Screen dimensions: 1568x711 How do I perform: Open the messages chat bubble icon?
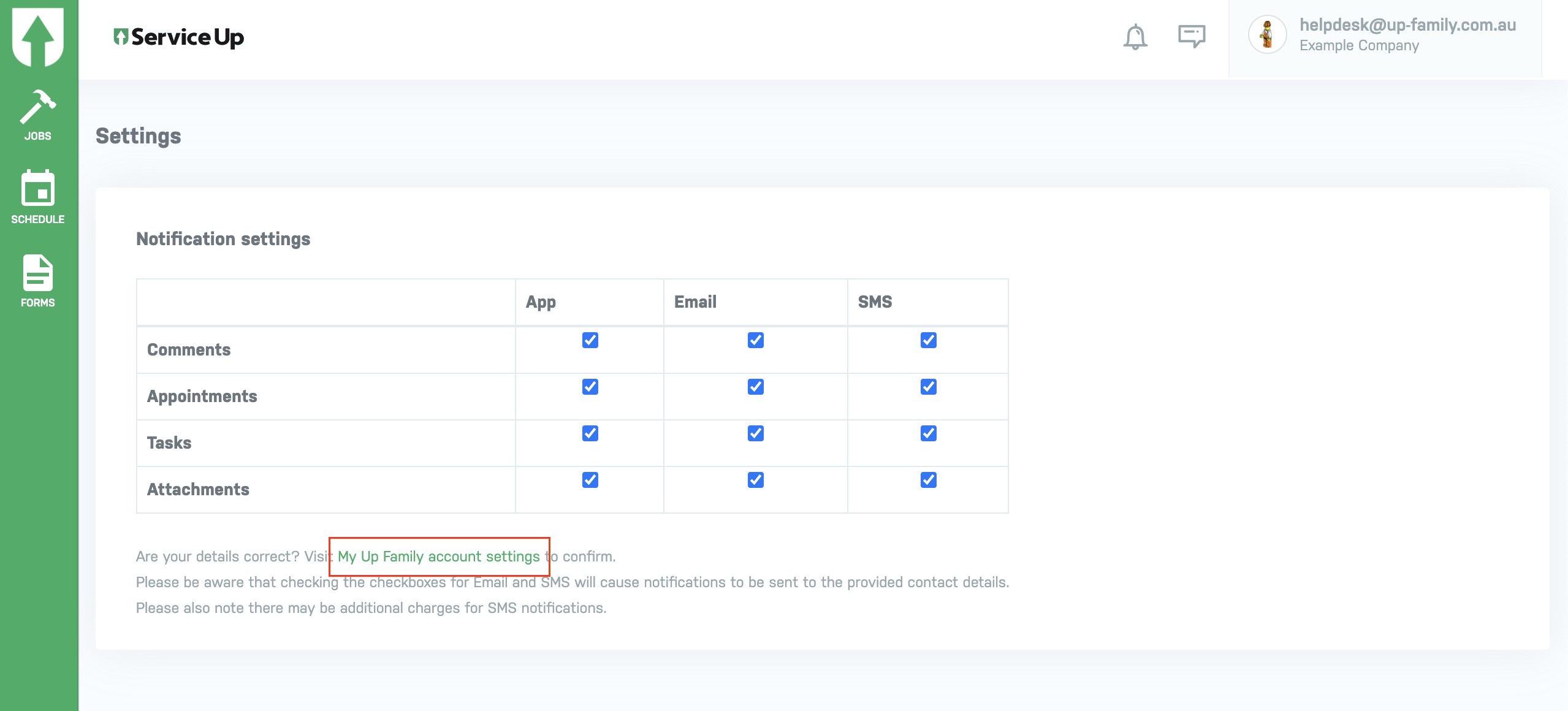[x=1191, y=36]
